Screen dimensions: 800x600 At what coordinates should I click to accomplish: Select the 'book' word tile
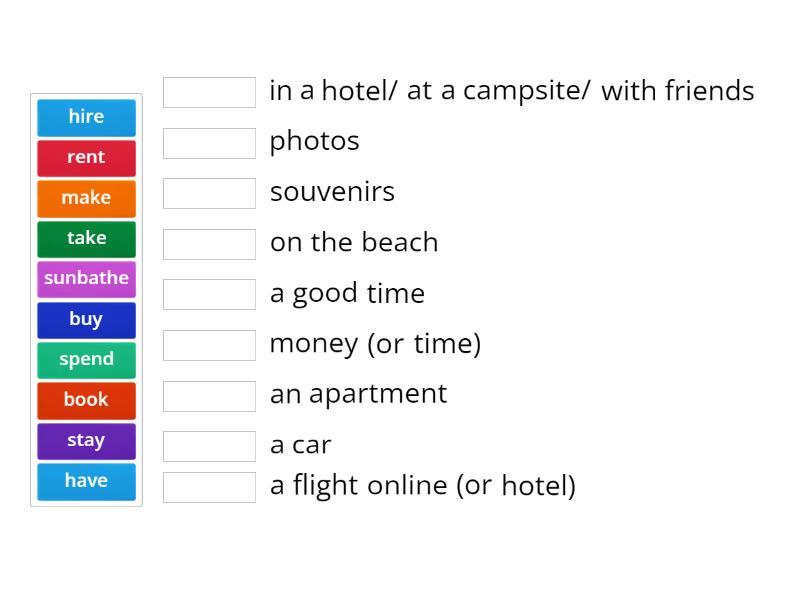click(86, 400)
